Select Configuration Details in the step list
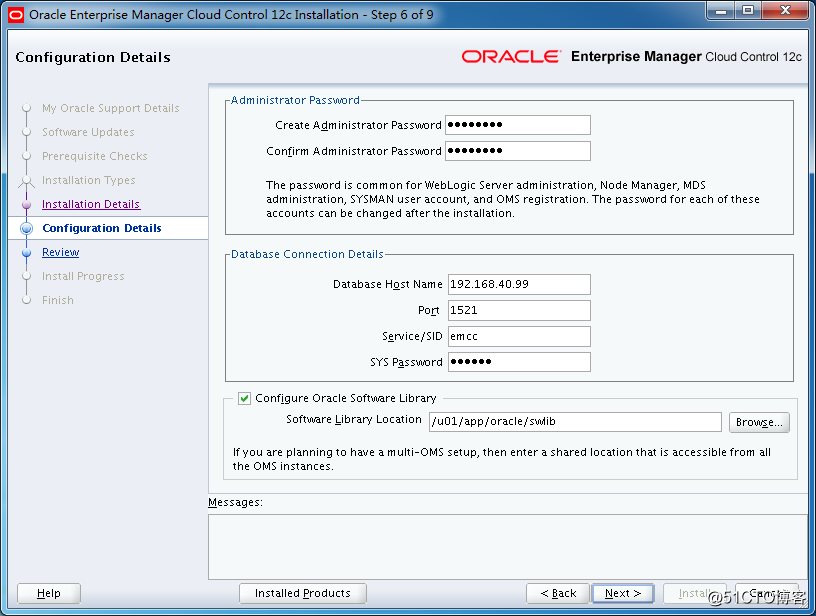This screenshot has width=816, height=616. point(101,229)
